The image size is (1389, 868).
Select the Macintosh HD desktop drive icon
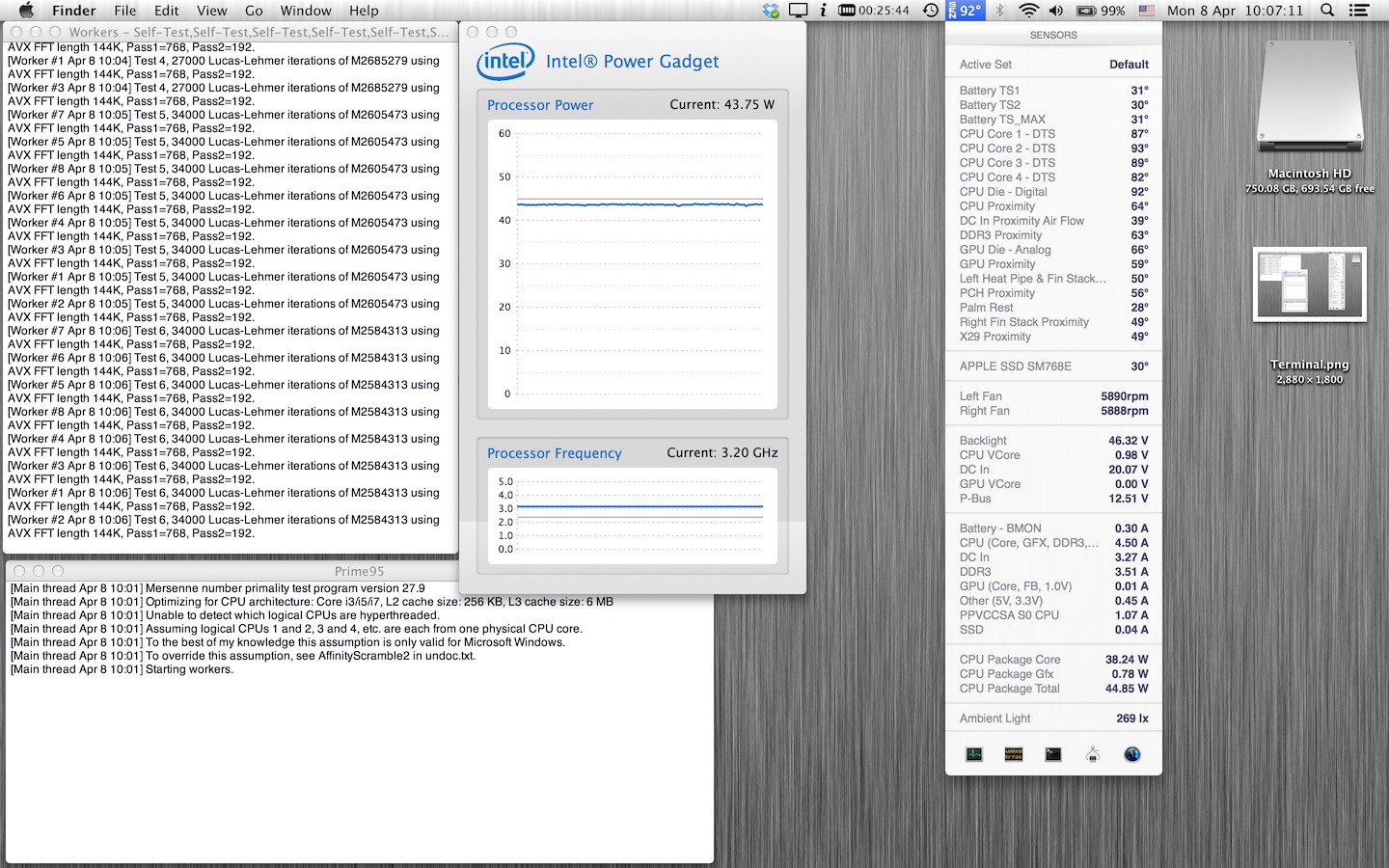click(1310, 97)
